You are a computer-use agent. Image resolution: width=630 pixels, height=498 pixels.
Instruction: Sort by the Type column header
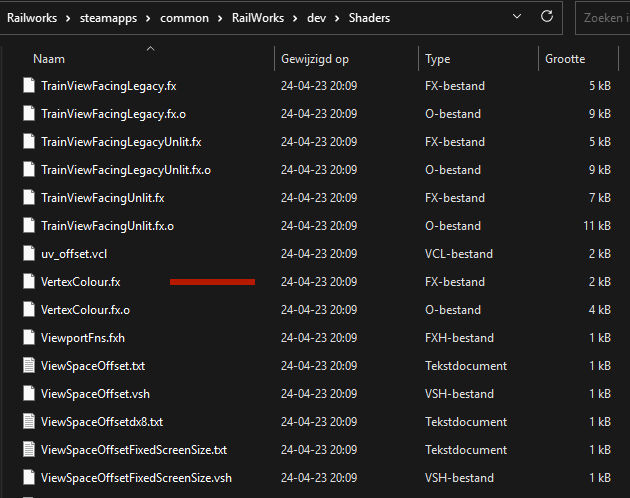[x=438, y=59]
